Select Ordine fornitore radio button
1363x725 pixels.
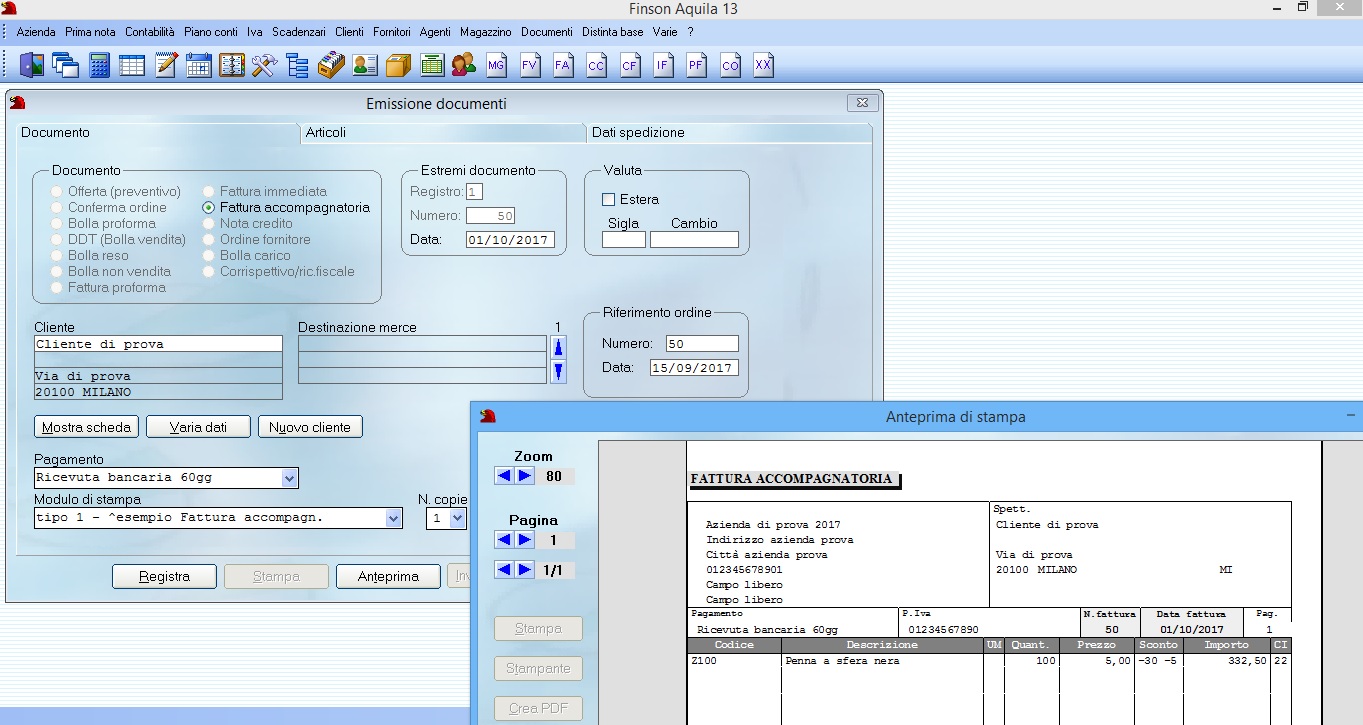(210, 239)
